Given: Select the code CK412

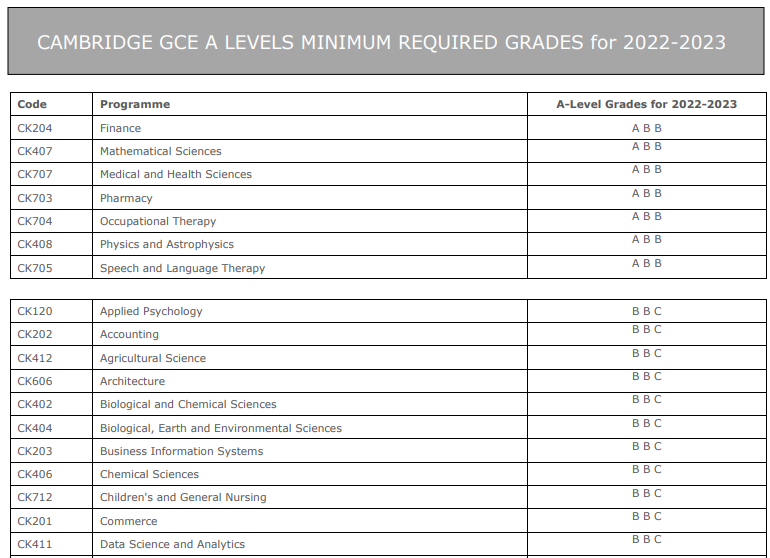Looking at the screenshot, I should (35, 358).
